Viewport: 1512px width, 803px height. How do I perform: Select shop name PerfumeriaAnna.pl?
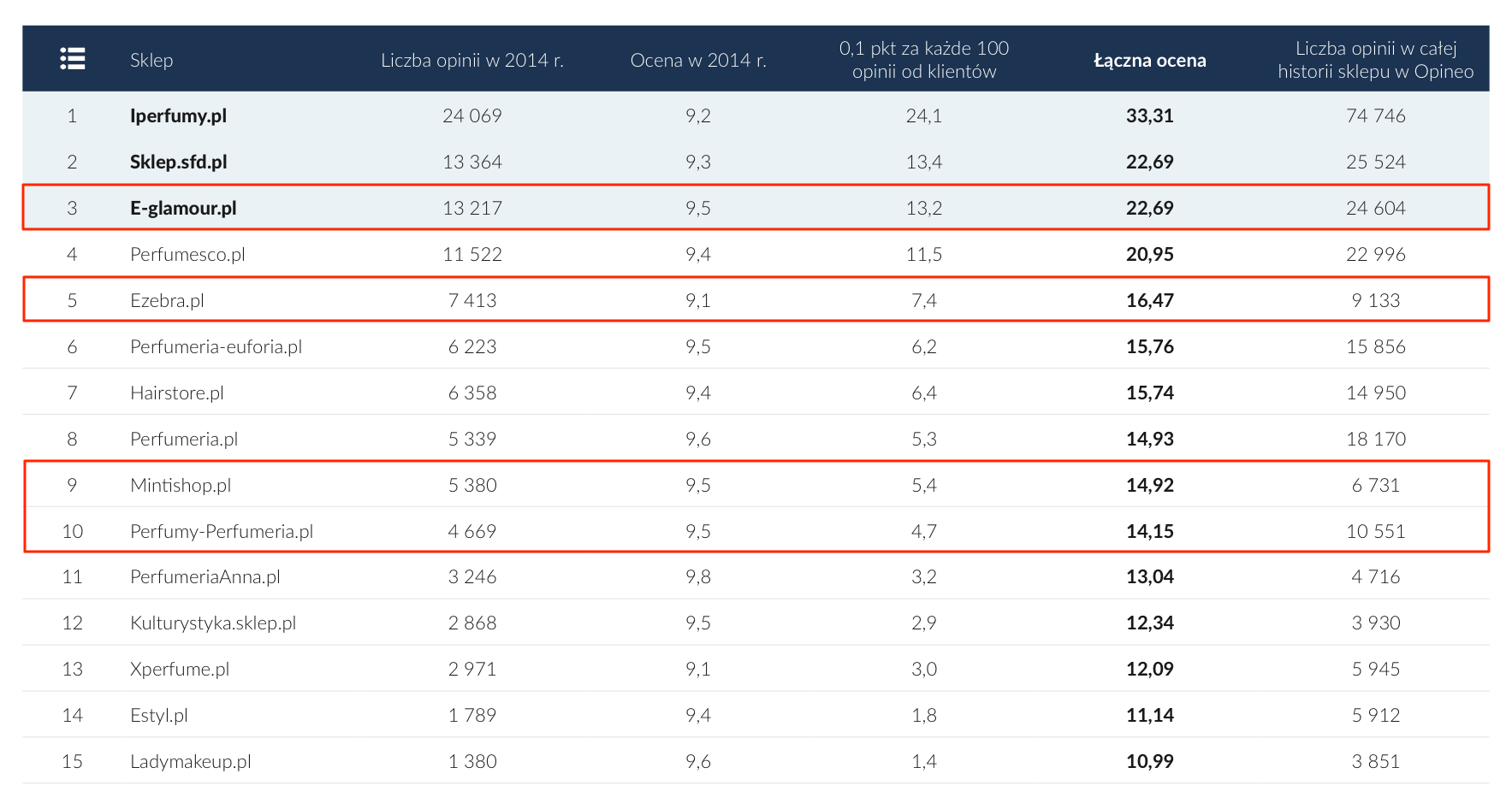click(x=205, y=576)
